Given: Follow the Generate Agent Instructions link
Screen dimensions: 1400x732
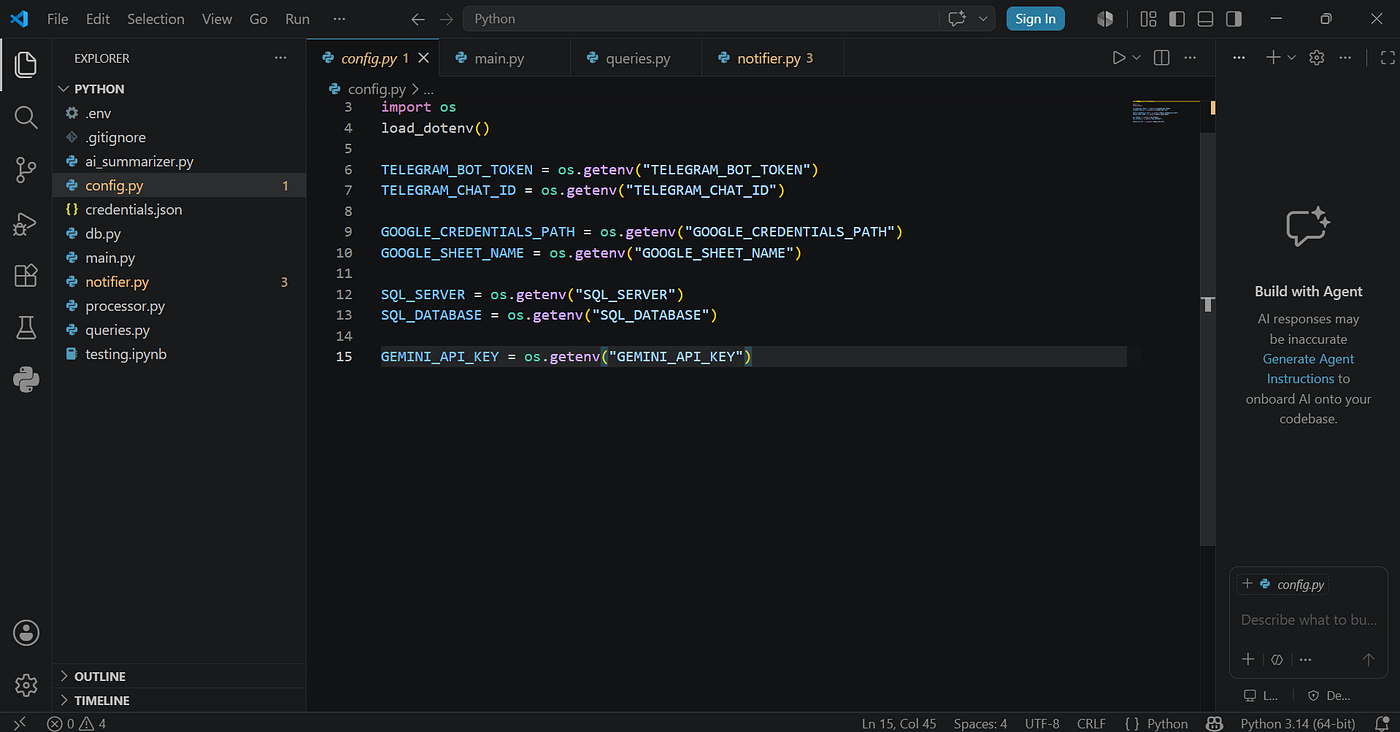Looking at the screenshot, I should pos(1308,369).
